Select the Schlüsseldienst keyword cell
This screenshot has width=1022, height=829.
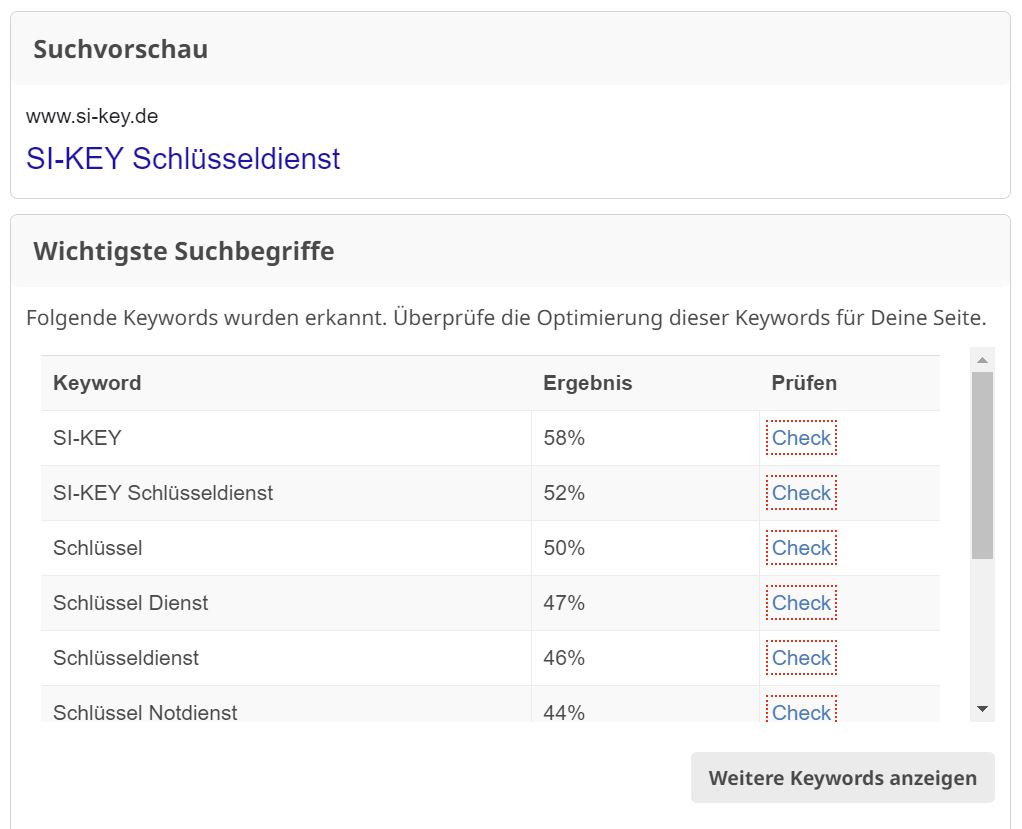point(285,658)
